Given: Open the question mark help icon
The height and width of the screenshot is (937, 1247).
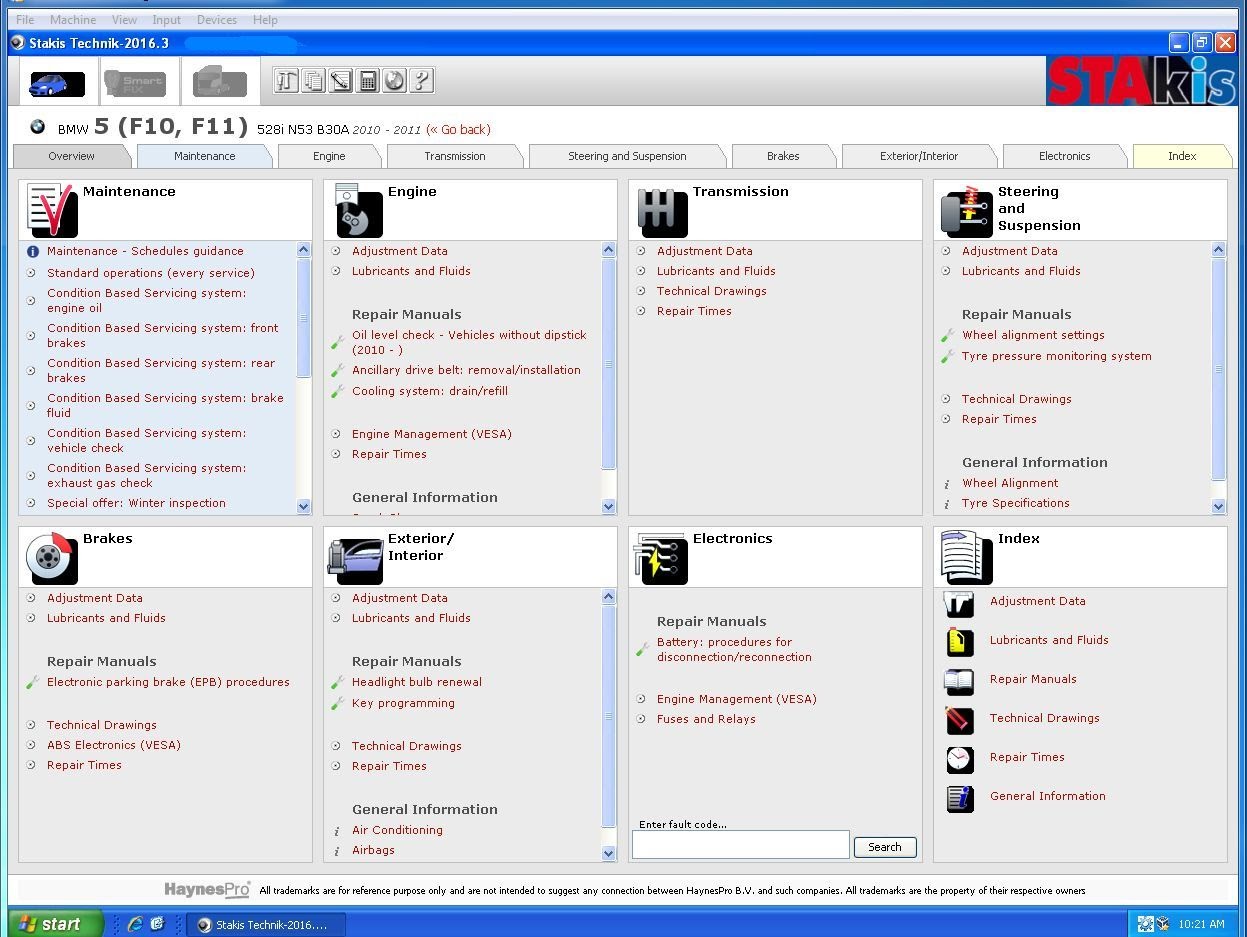Looking at the screenshot, I should tap(421, 81).
